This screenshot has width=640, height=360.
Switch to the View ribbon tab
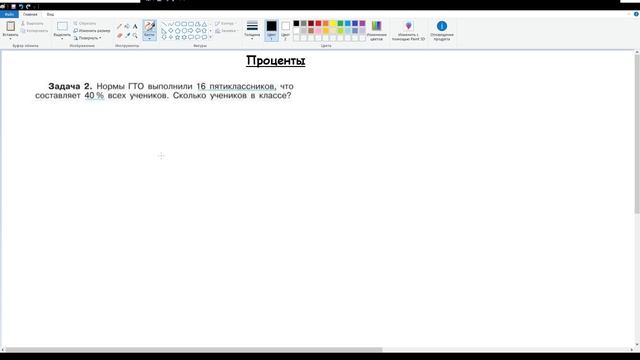pos(50,14)
